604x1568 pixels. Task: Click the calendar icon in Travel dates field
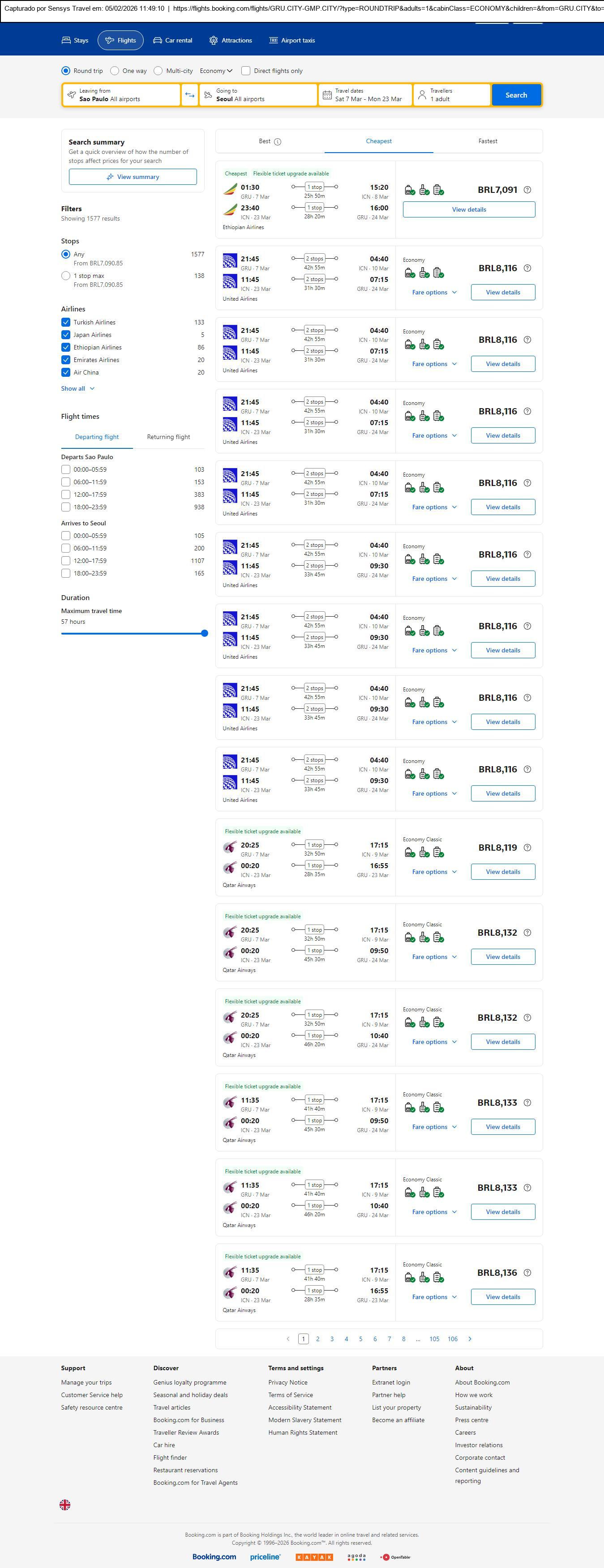(x=327, y=95)
